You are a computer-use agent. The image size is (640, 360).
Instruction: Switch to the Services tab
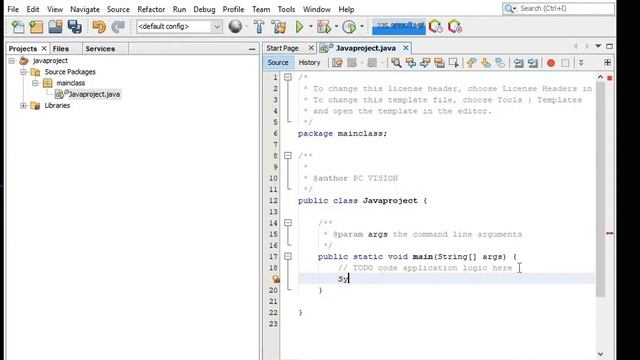tap(100, 49)
